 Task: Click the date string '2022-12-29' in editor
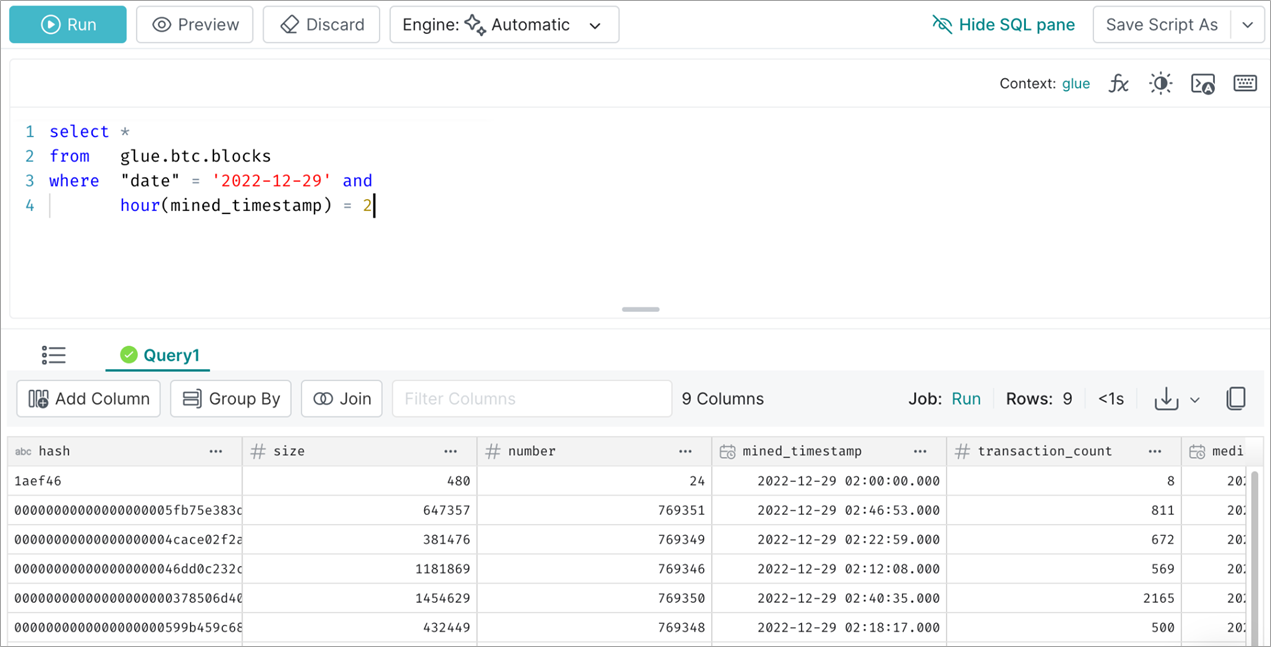click(x=272, y=181)
